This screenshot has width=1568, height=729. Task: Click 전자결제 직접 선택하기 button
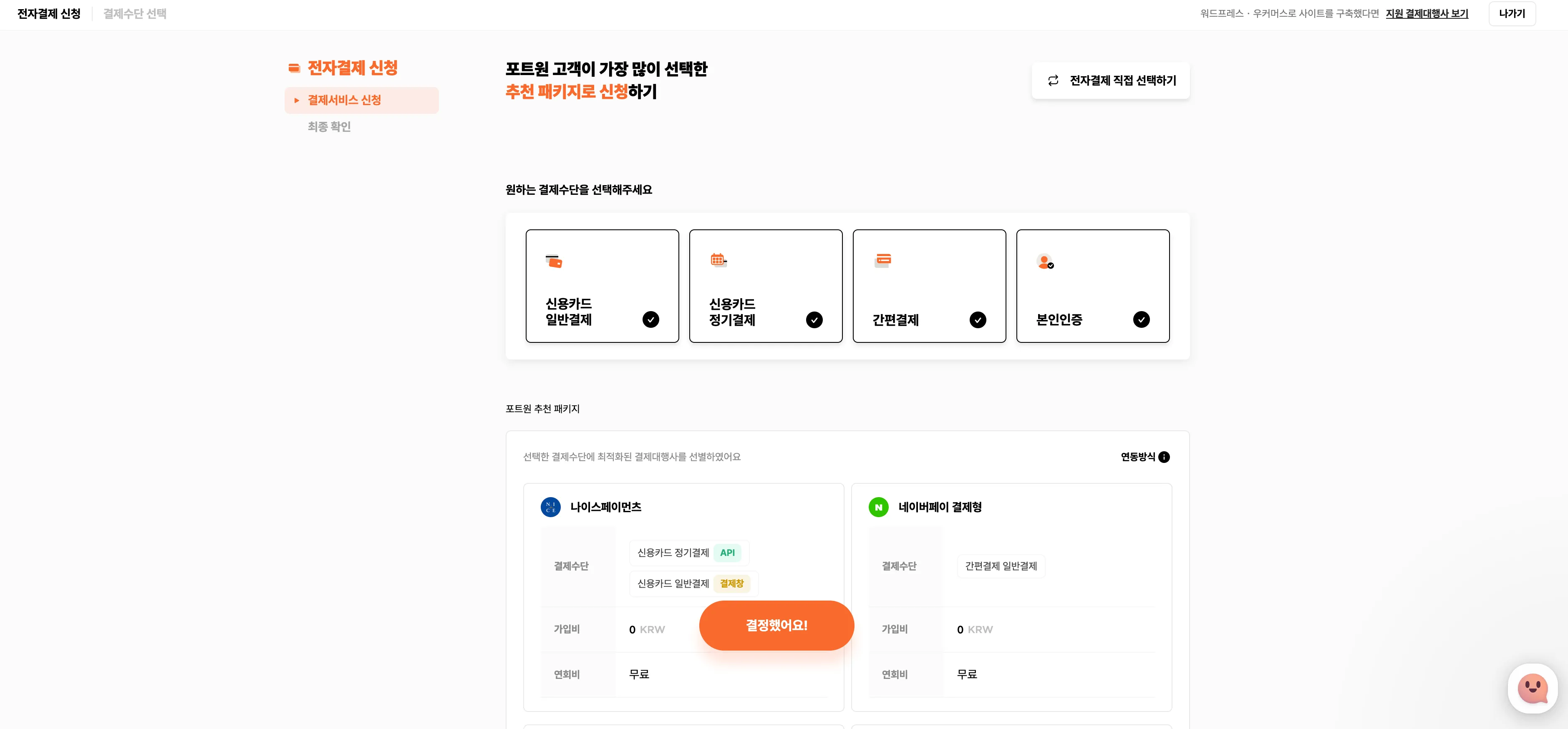(1110, 80)
